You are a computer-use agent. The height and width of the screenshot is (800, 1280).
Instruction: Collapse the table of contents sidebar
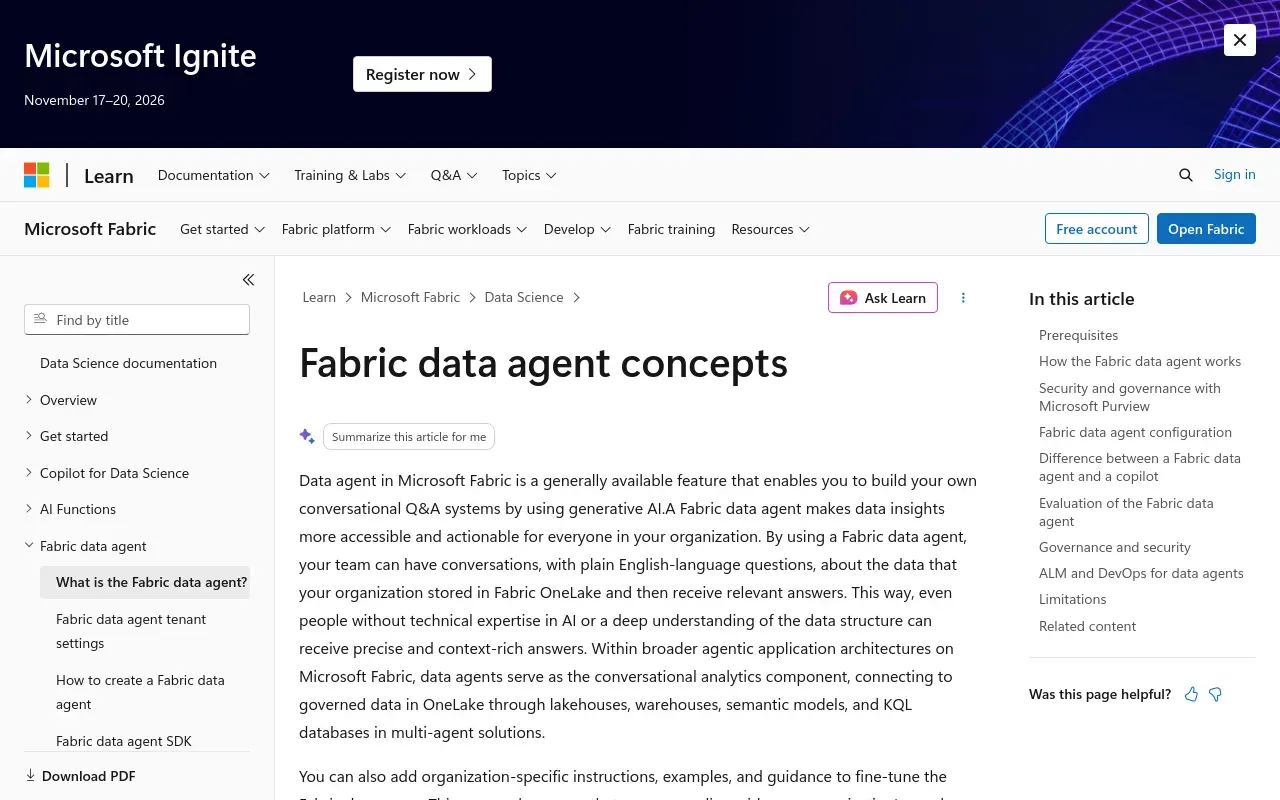248,280
